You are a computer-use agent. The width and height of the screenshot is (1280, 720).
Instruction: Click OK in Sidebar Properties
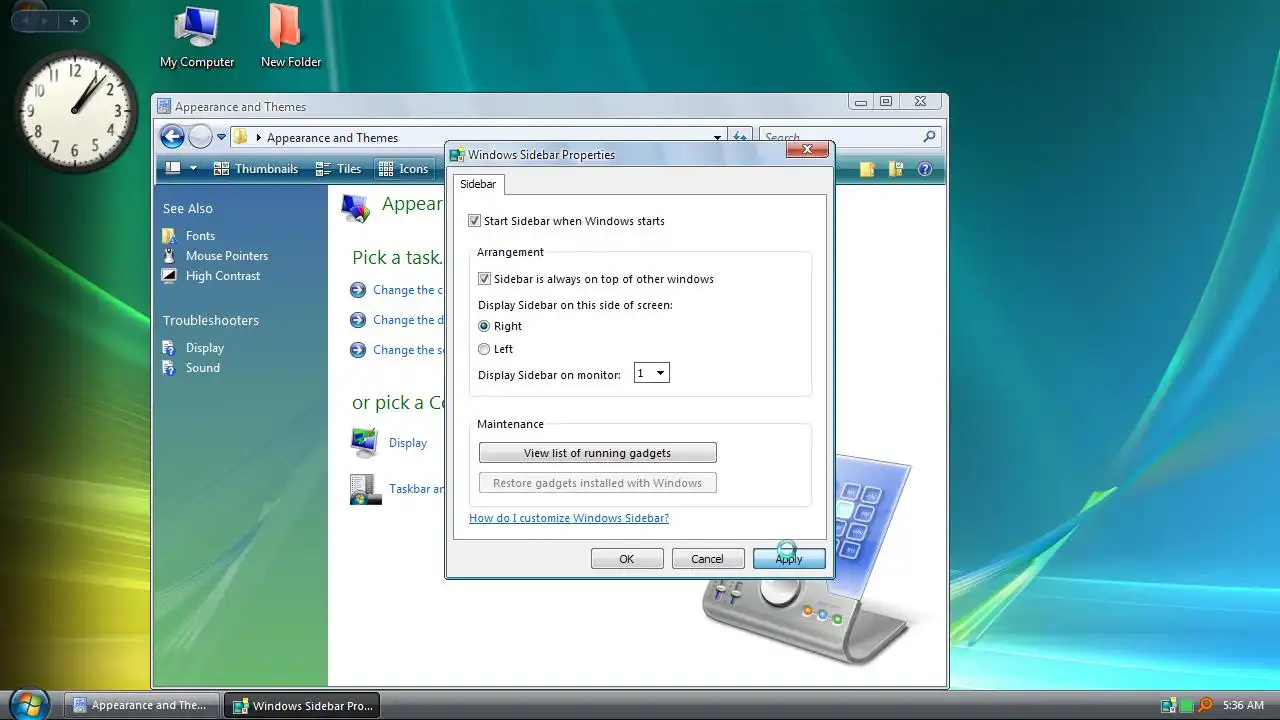pyautogui.click(x=627, y=559)
